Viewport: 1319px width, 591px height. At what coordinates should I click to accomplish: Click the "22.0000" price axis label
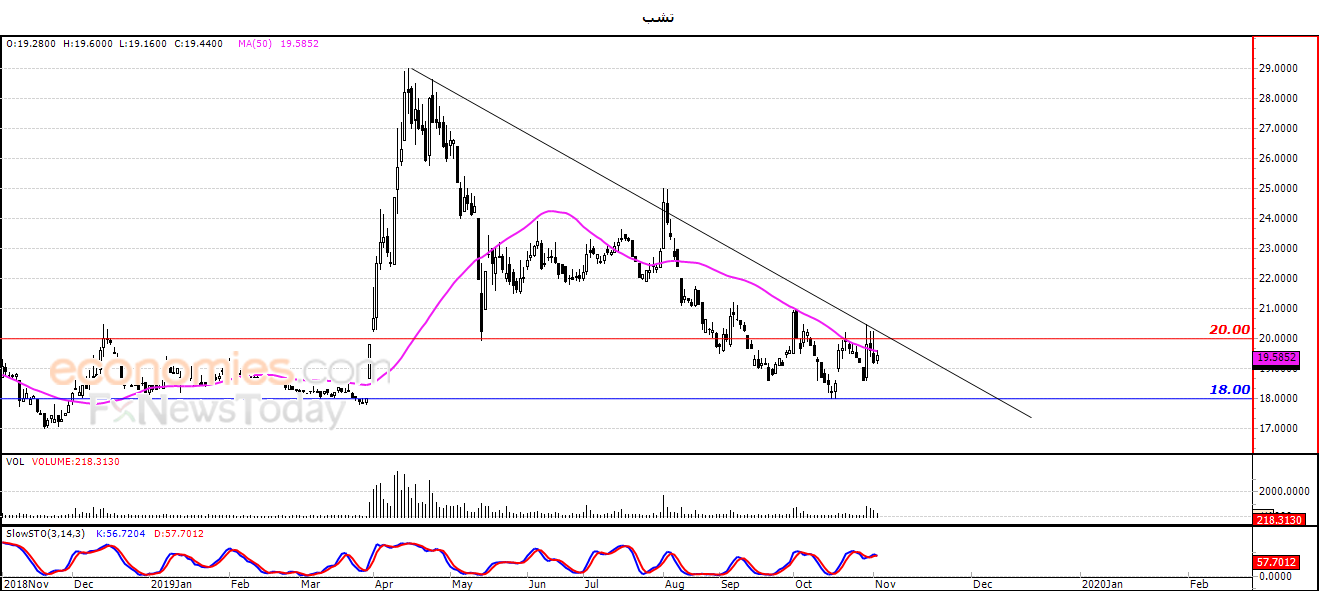1280,279
